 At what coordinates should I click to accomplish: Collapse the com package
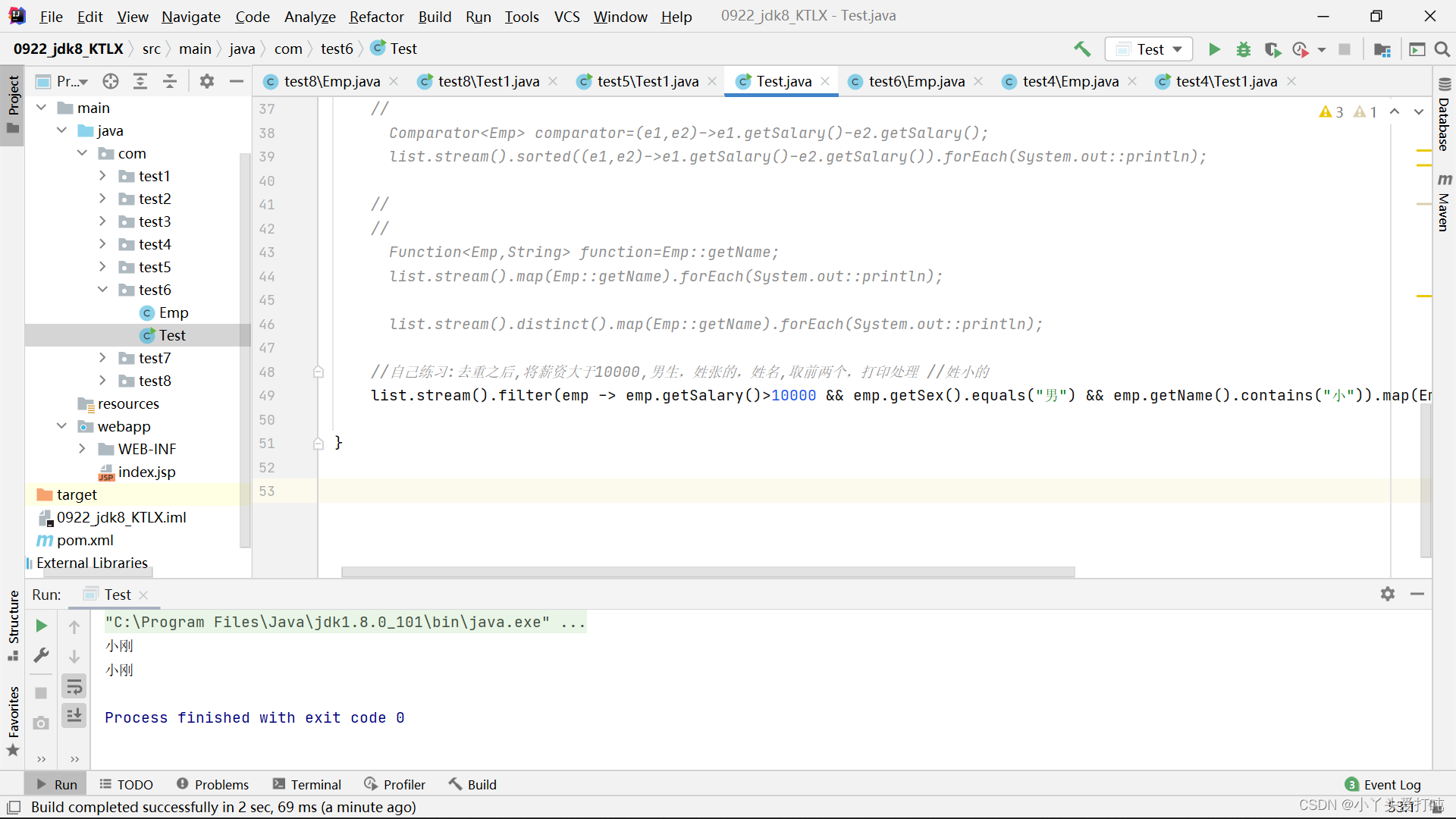coord(83,153)
